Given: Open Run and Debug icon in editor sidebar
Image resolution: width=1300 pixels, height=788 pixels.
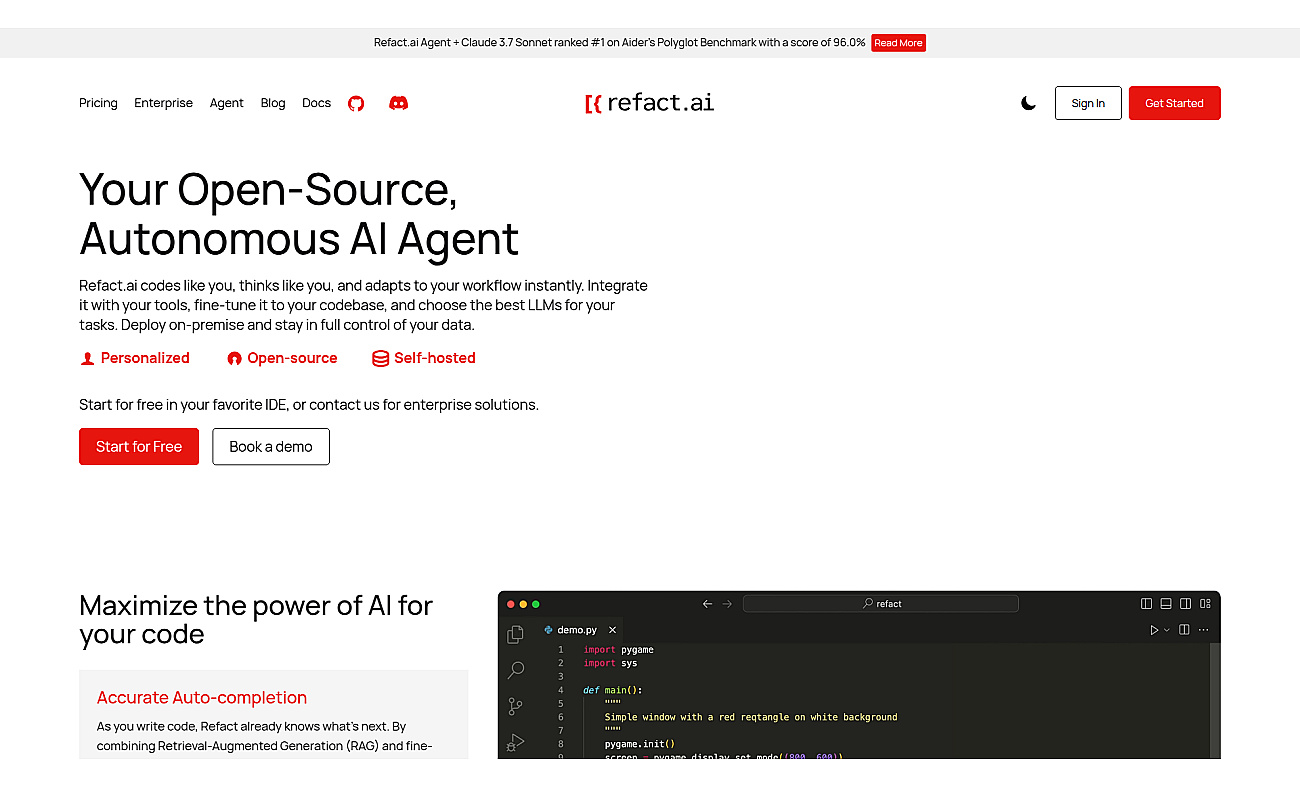Looking at the screenshot, I should tap(516, 742).
